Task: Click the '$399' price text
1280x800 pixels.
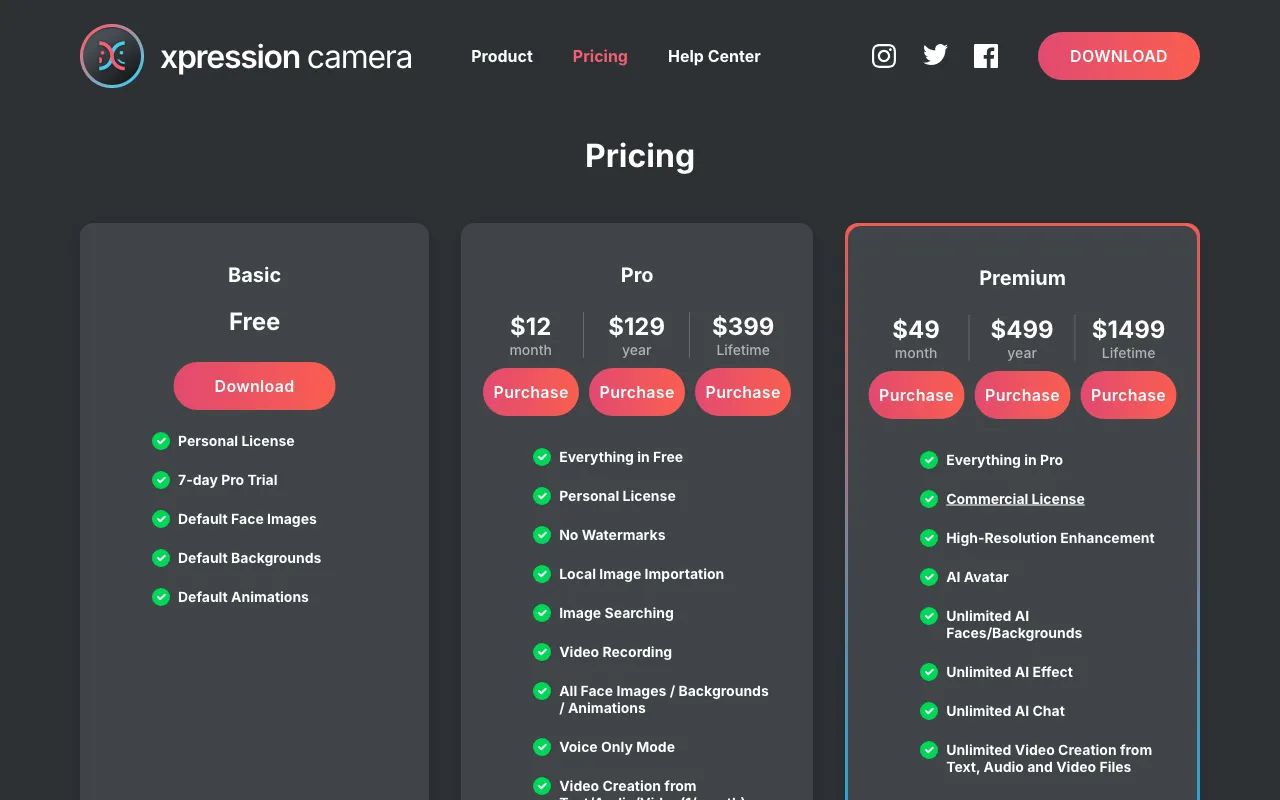Action: coord(743,326)
